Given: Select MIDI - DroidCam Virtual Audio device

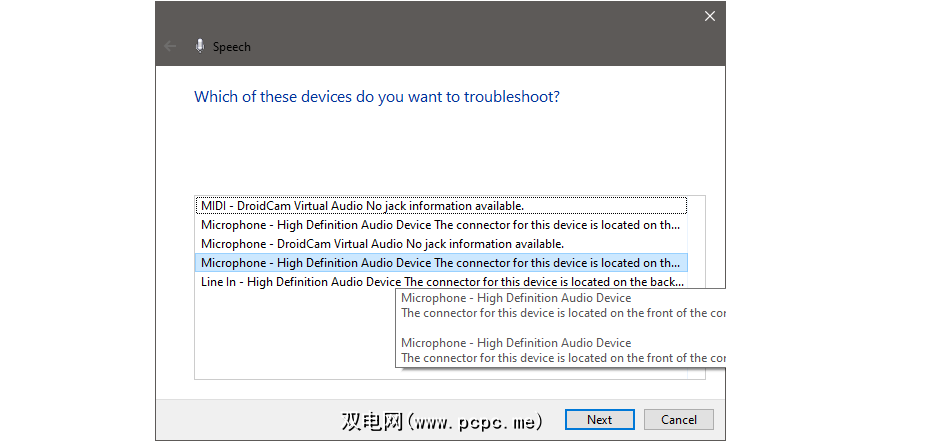Looking at the screenshot, I should tap(362, 206).
